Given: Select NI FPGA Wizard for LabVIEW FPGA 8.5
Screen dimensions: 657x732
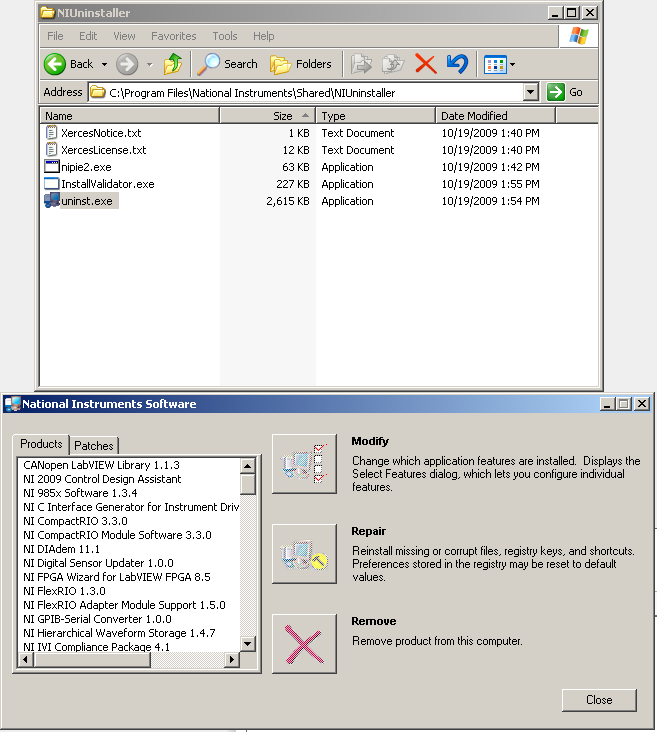Looking at the screenshot, I should (117, 577).
